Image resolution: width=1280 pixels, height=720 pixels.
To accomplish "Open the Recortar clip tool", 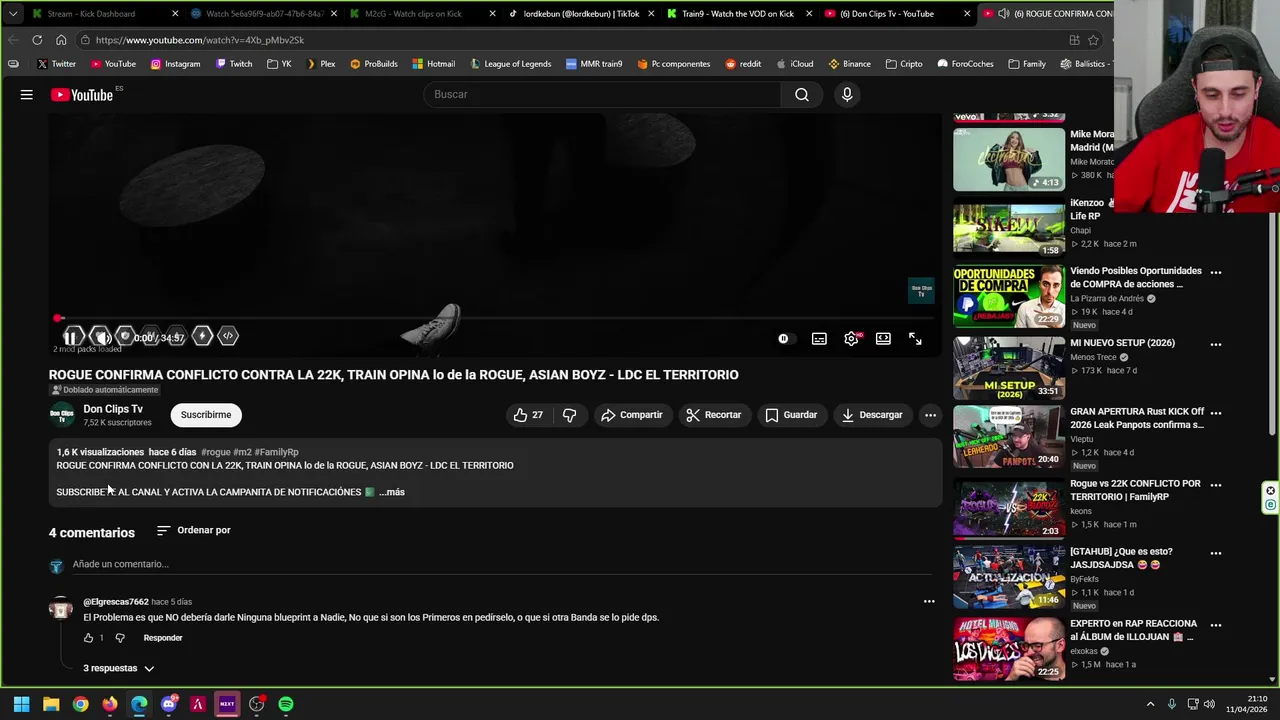I will pos(713,415).
